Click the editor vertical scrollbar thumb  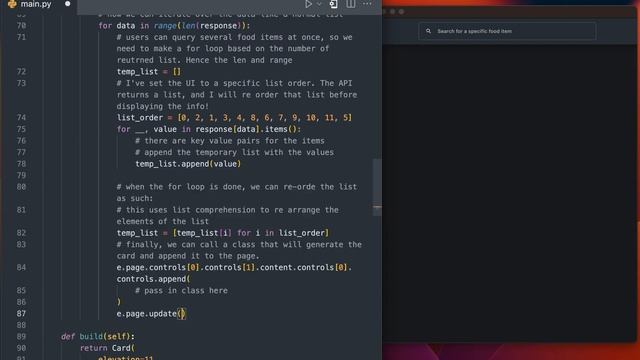[377, 187]
